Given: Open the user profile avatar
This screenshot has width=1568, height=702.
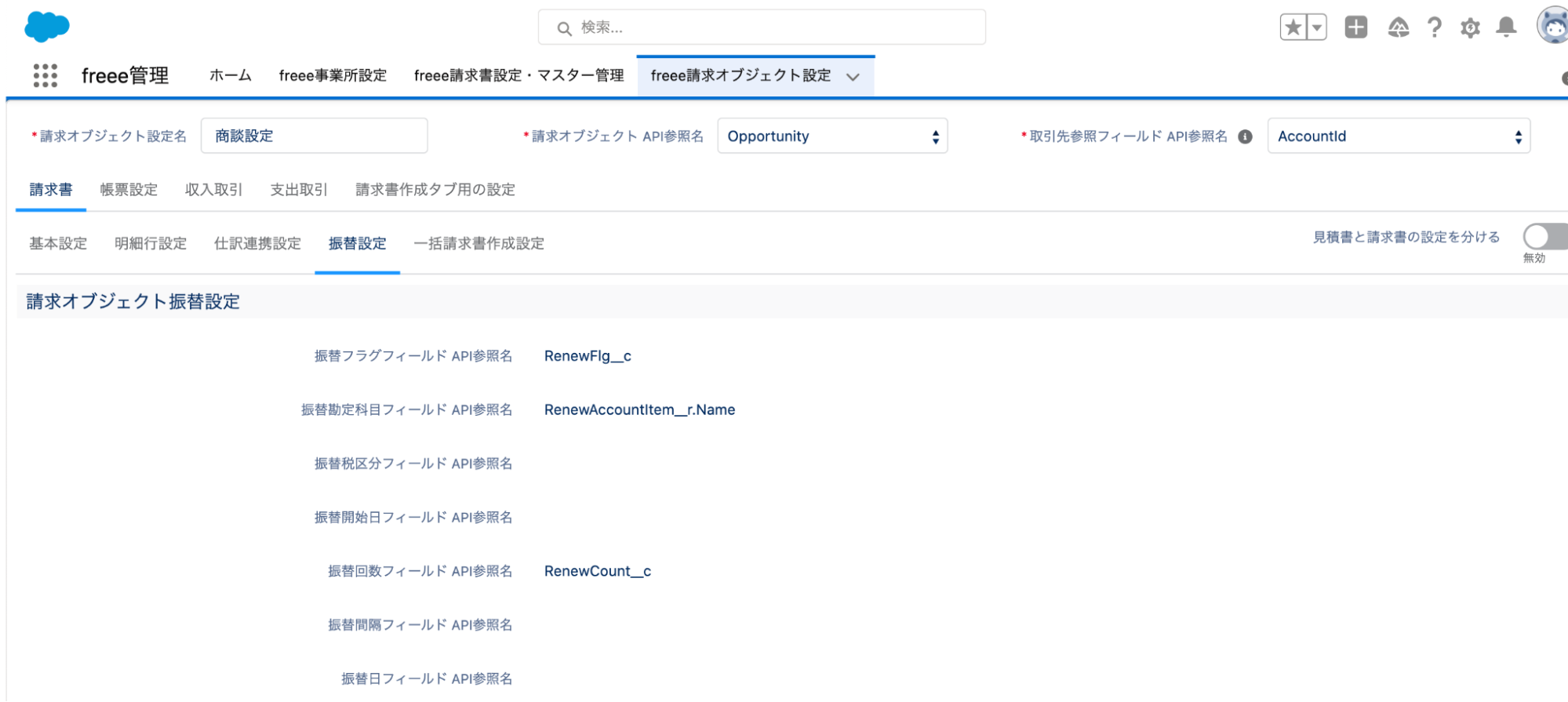Looking at the screenshot, I should coord(1553,27).
